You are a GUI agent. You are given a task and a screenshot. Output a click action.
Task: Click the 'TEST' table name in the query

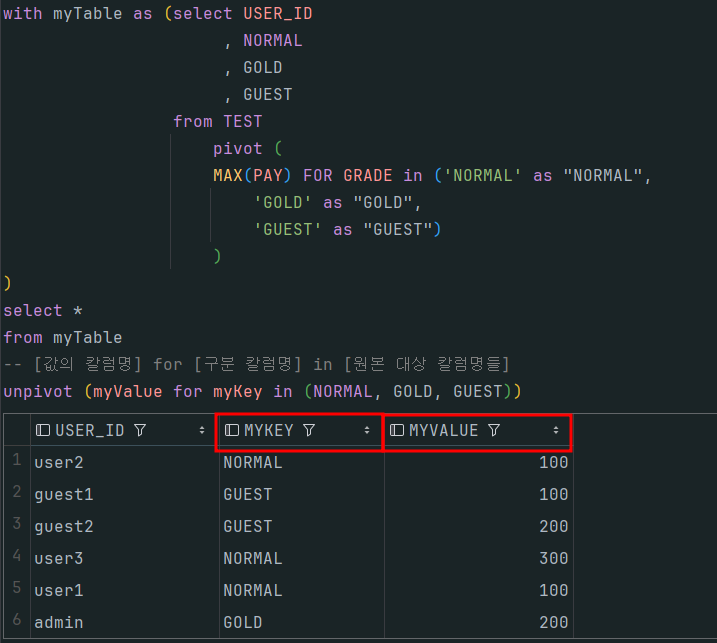point(243,122)
